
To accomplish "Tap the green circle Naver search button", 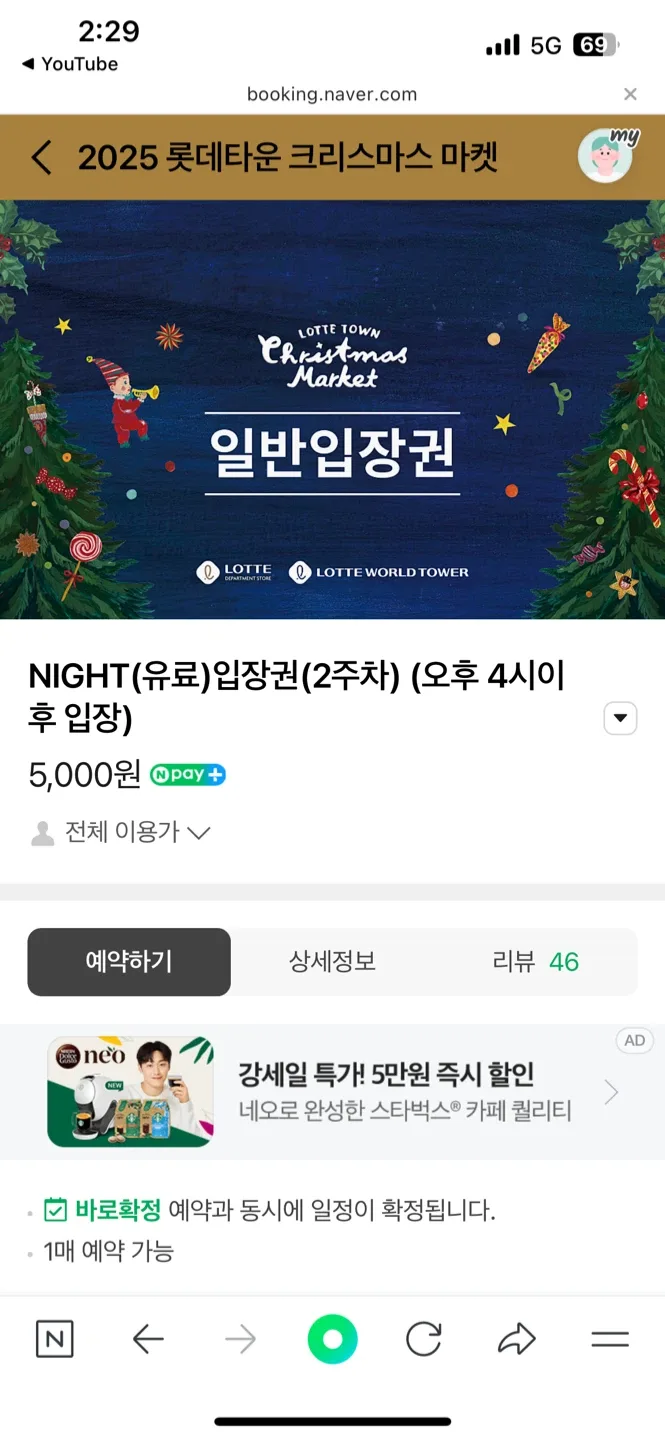I will click(333, 1339).
